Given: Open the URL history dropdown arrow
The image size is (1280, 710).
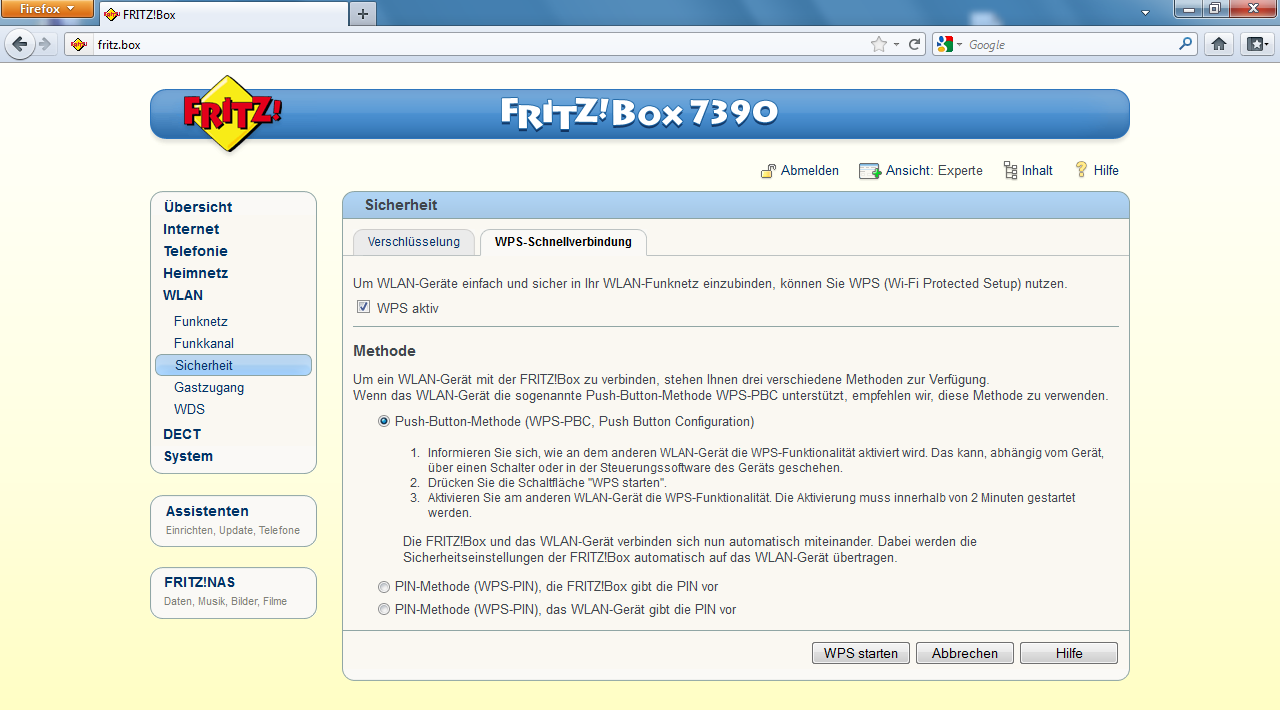Looking at the screenshot, I should click(x=896, y=44).
